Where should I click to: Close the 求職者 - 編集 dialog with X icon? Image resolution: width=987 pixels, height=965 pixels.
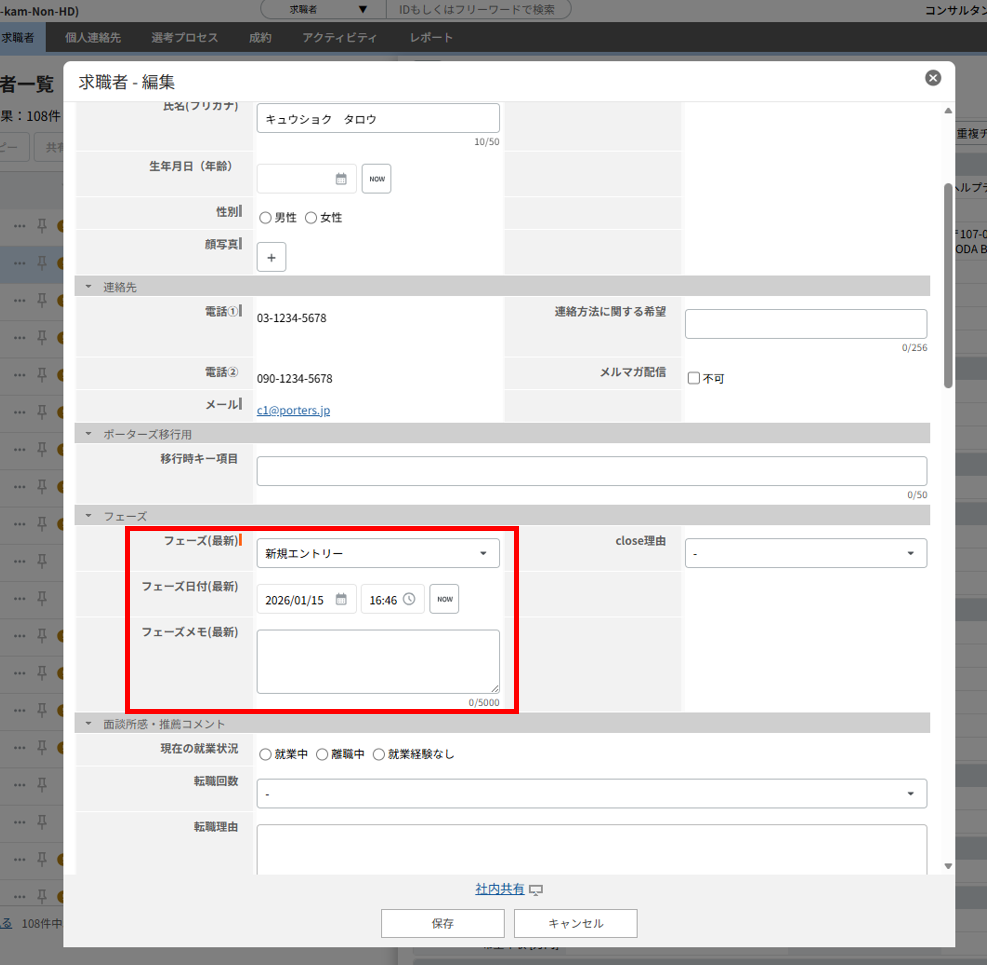tap(932, 78)
